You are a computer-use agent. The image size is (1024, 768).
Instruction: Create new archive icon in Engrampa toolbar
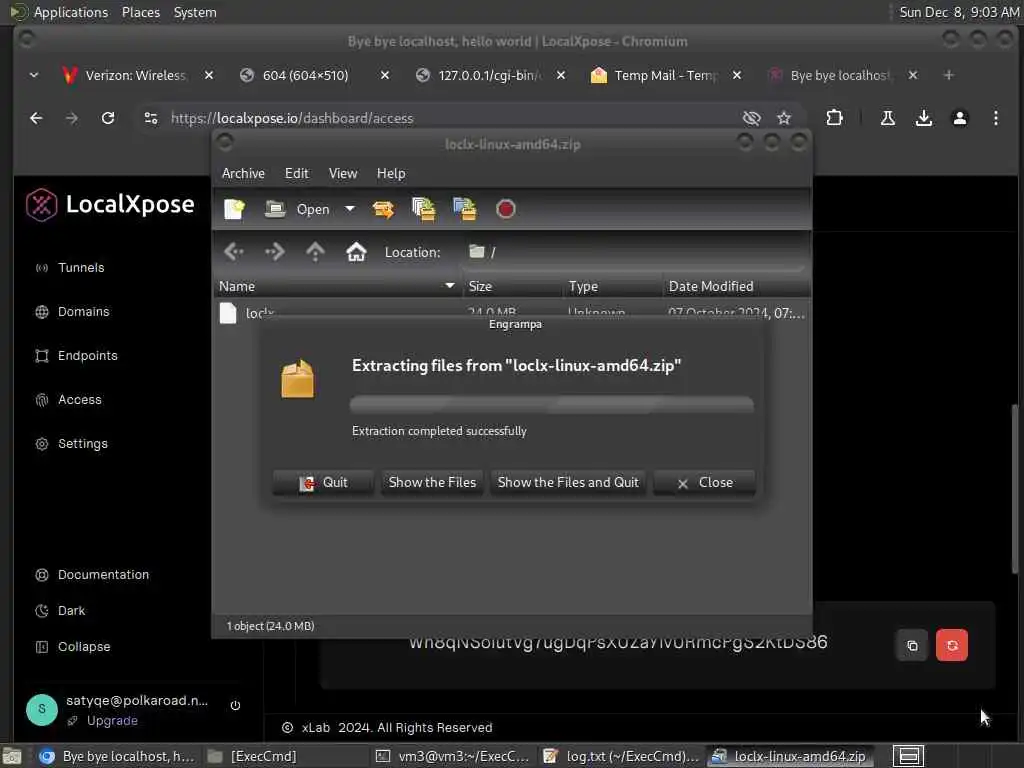pos(234,209)
